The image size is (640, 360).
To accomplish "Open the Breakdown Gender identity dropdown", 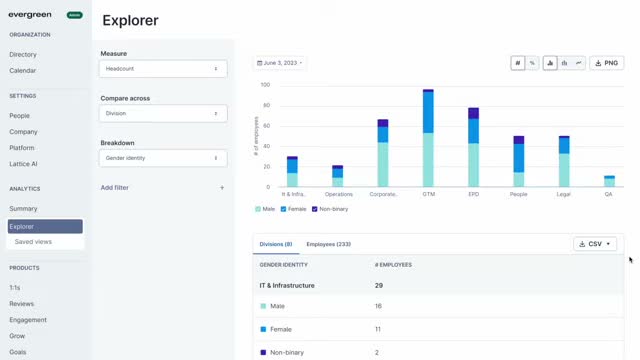I will pyautogui.click(x=163, y=158).
